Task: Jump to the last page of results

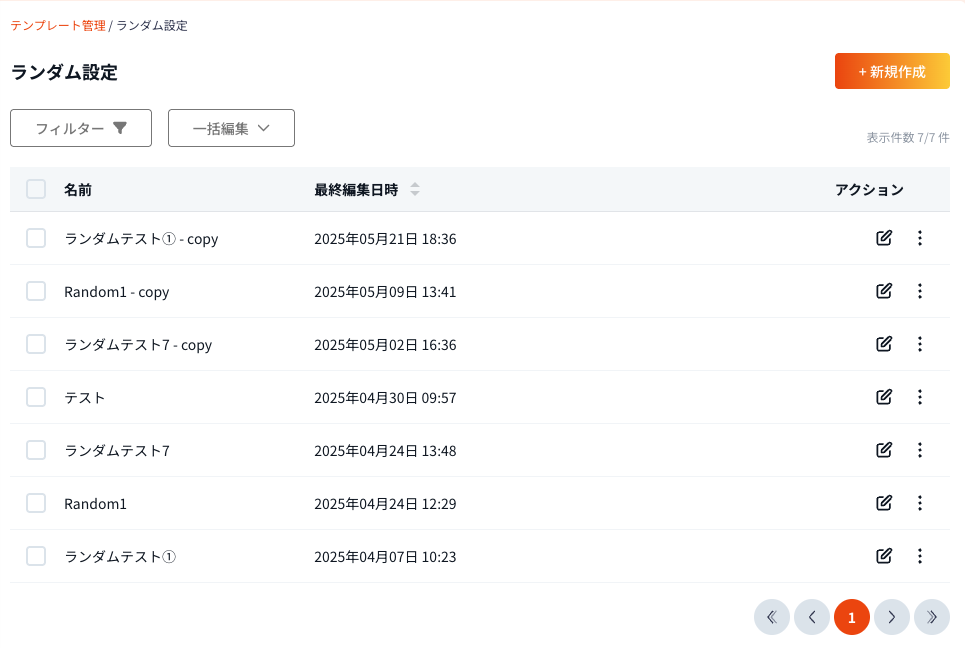Action: point(932,617)
